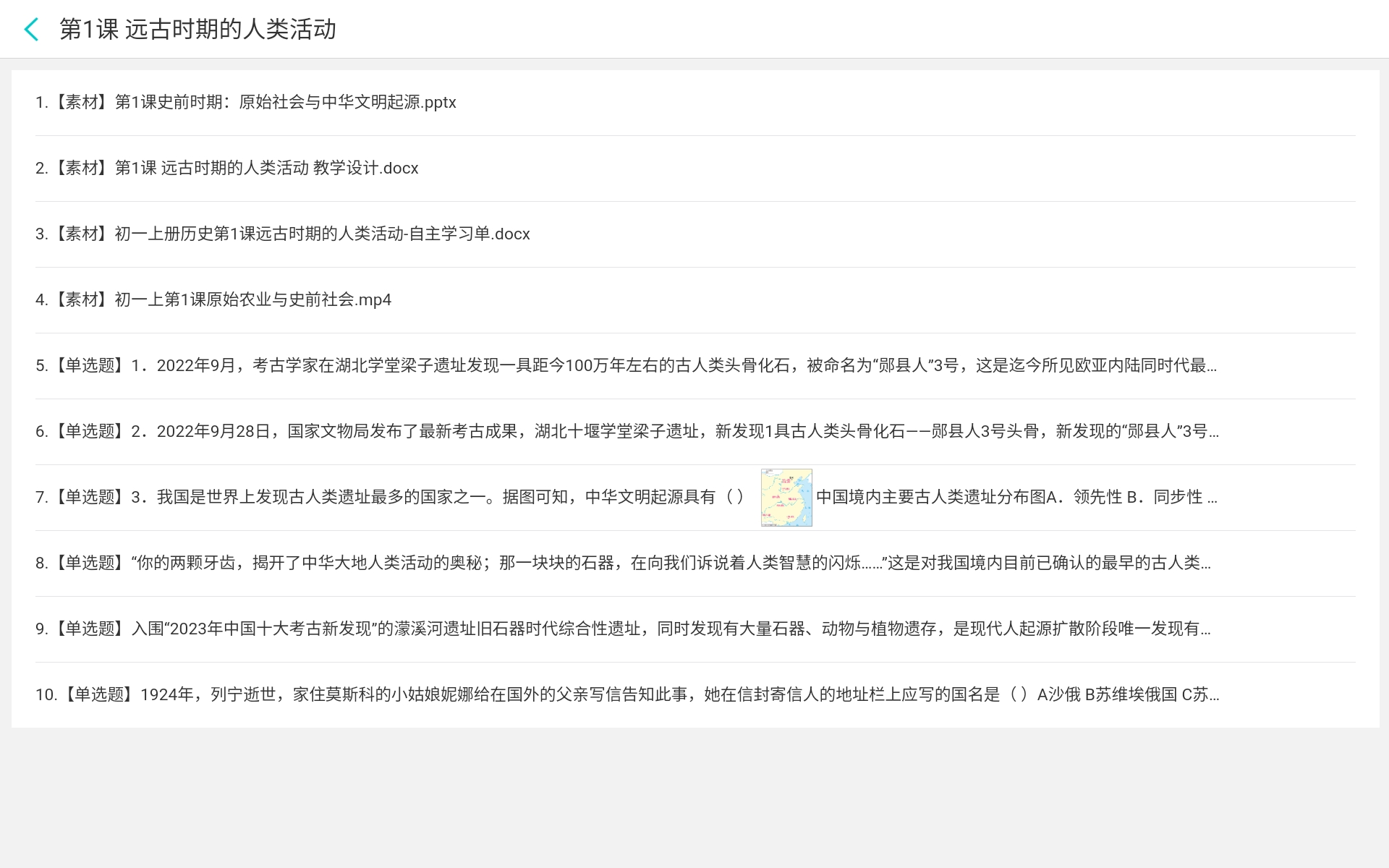Click the 【单选题】 tag of item 10
Viewport: 1389px width, 868px height.
coord(98,695)
